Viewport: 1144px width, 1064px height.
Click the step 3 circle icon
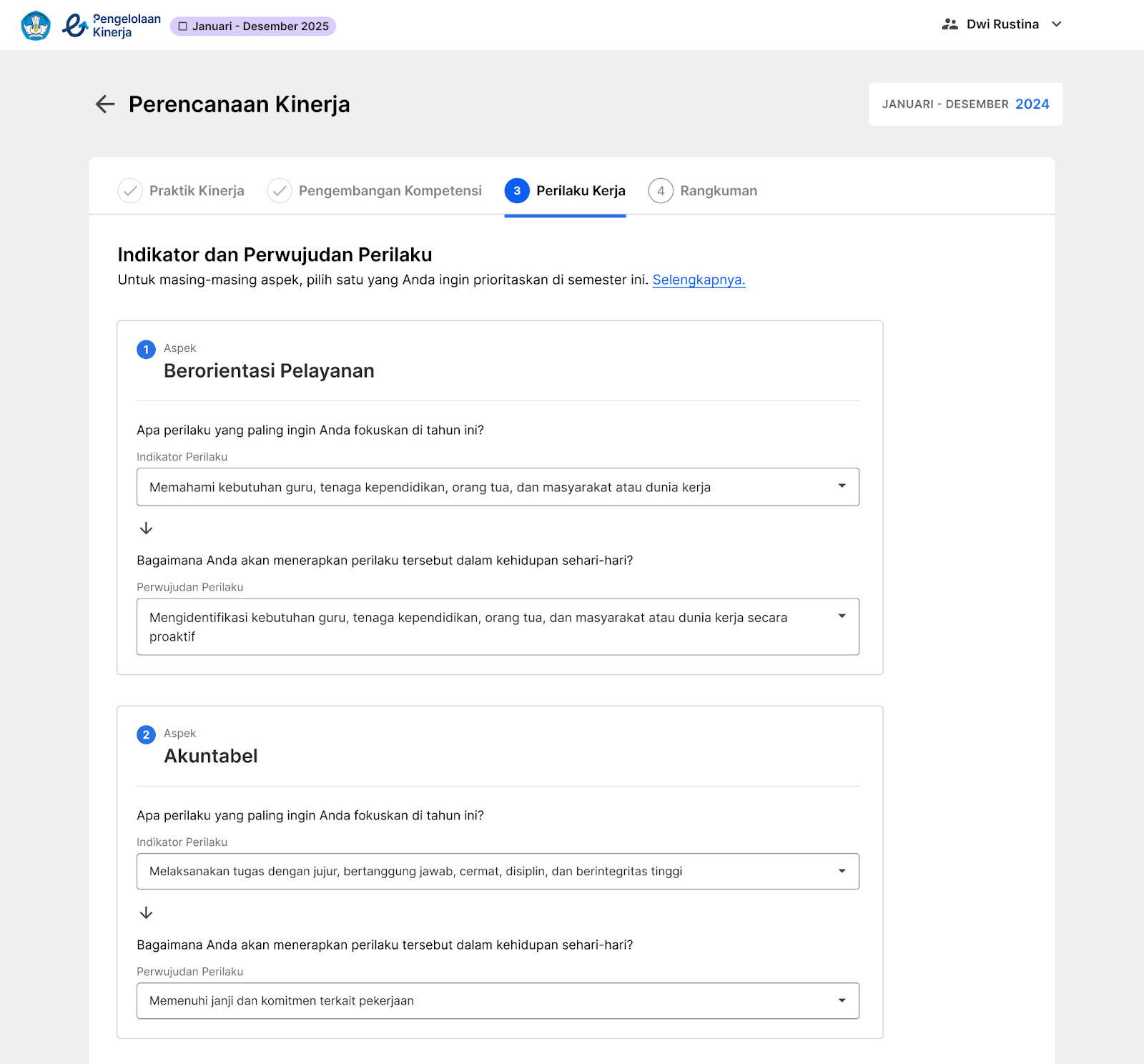tap(517, 191)
